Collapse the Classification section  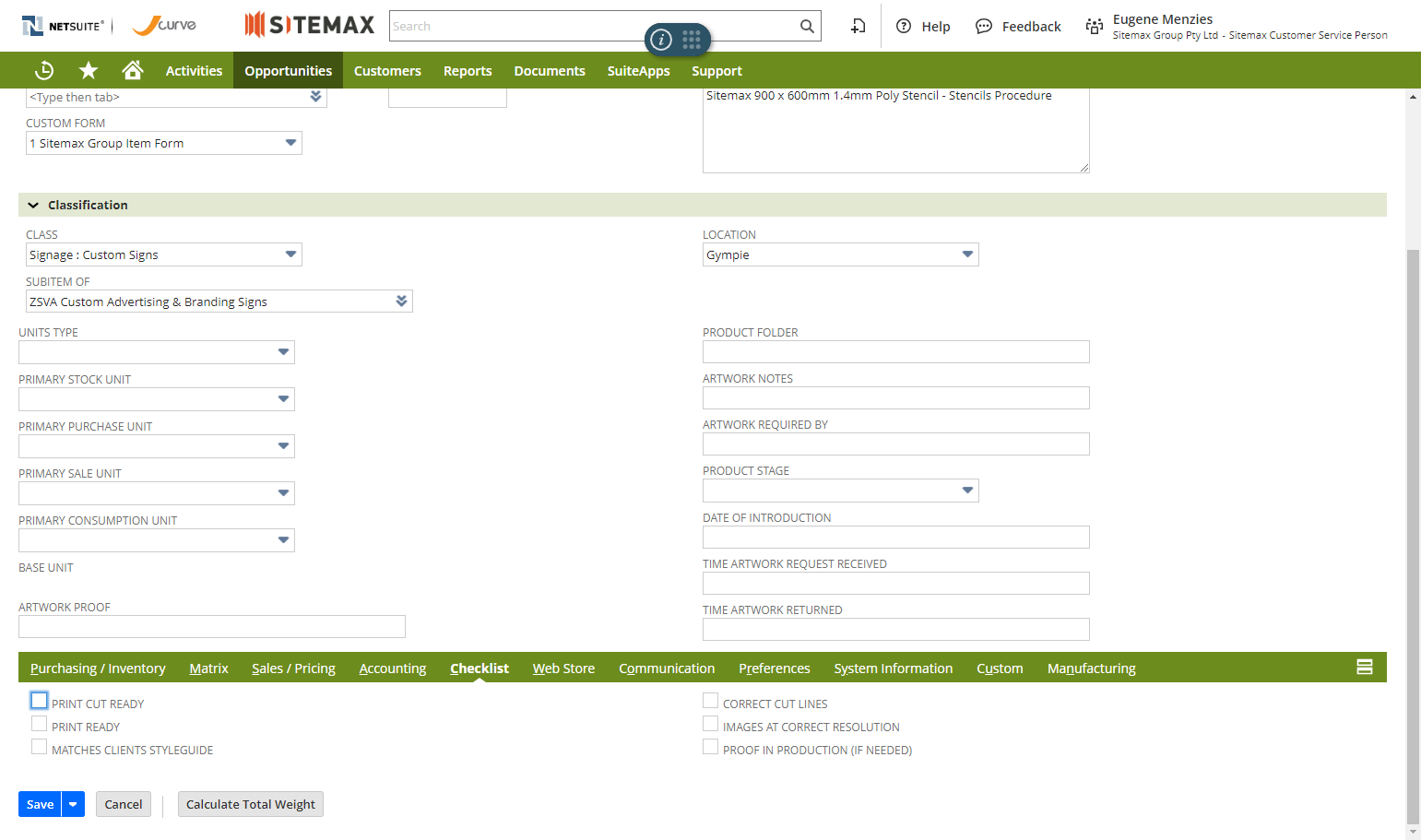[x=33, y=205]
